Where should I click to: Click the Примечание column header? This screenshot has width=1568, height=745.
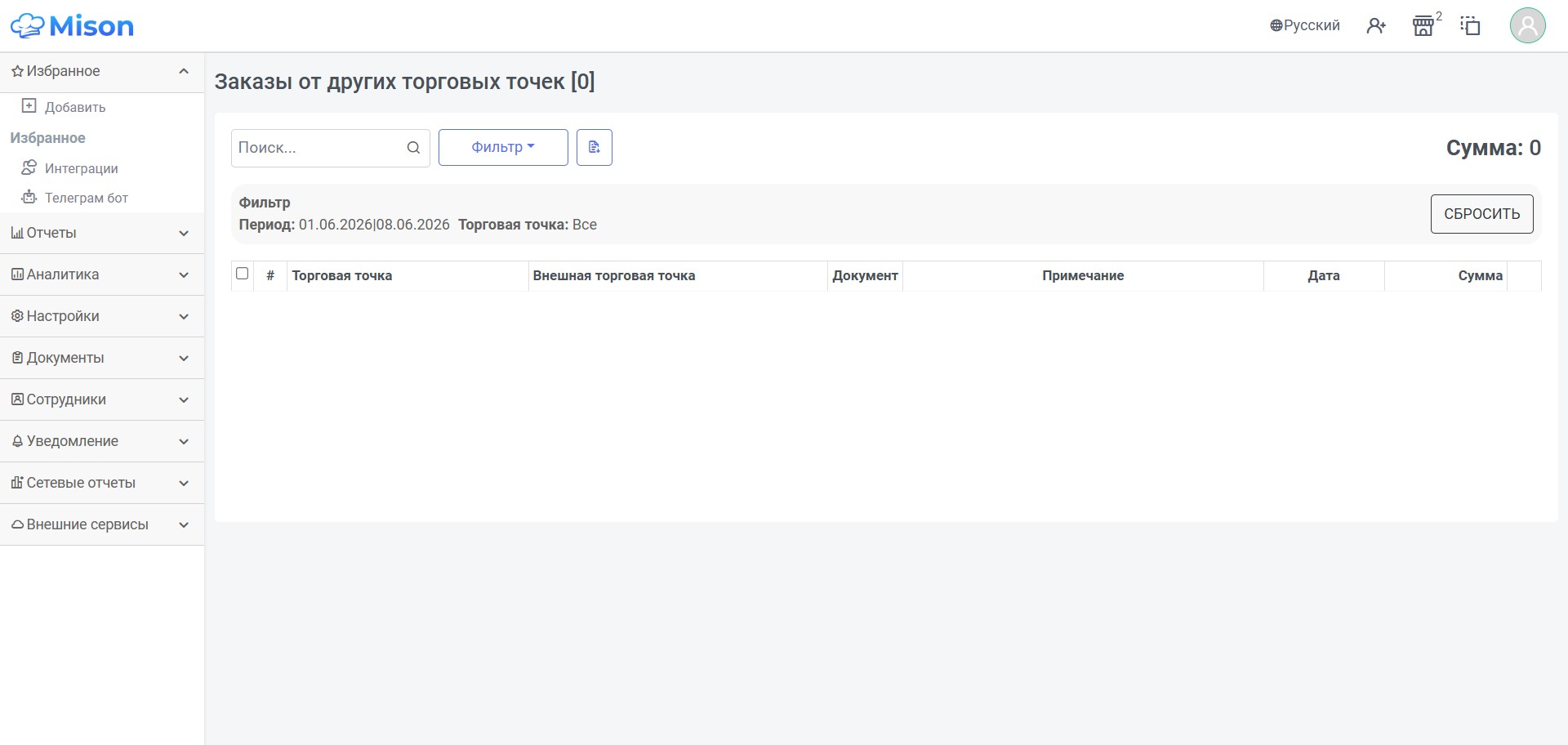tap(1083, 275)
